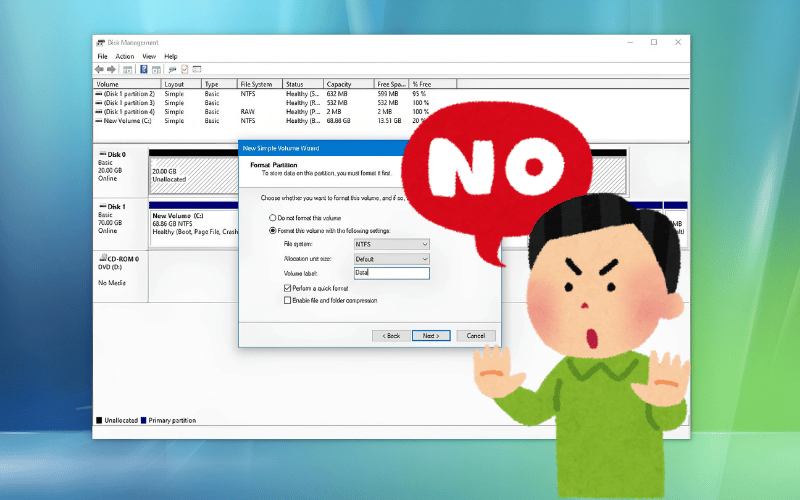
Task: Click the Forward arrow in the toolbar
Action: (111, 69)
